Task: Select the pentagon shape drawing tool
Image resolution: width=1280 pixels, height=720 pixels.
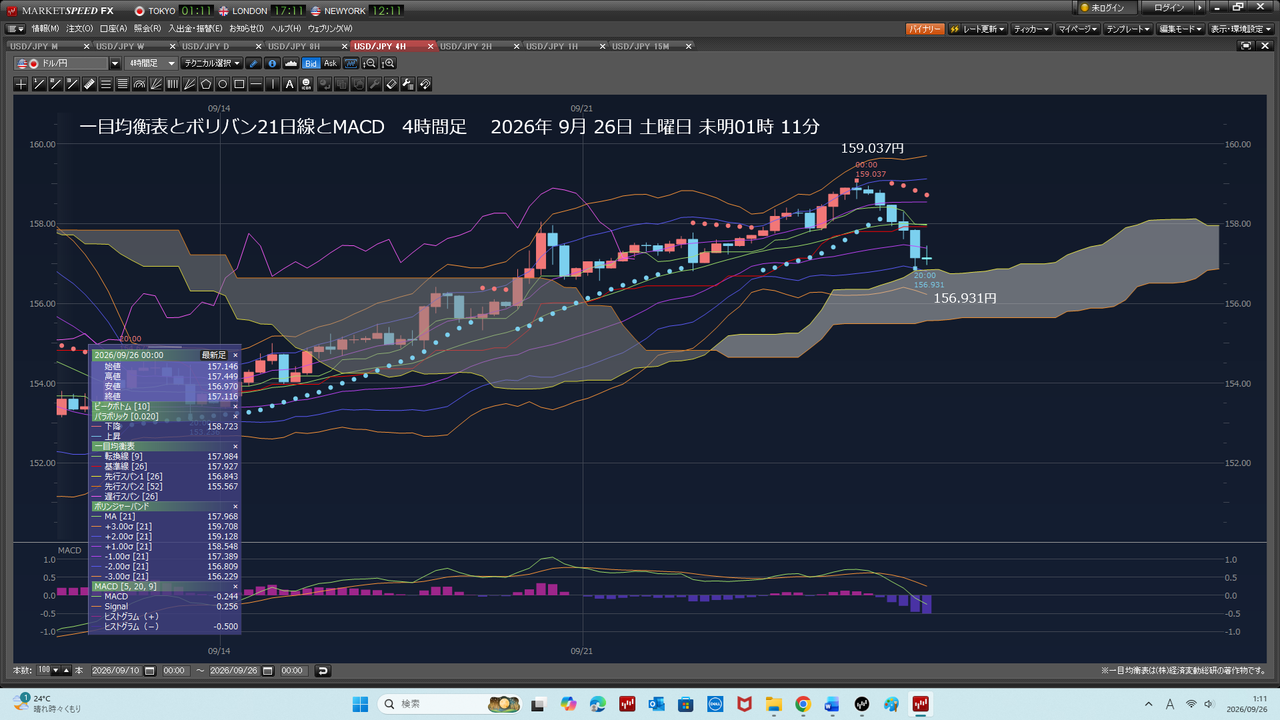Action: 206,84
